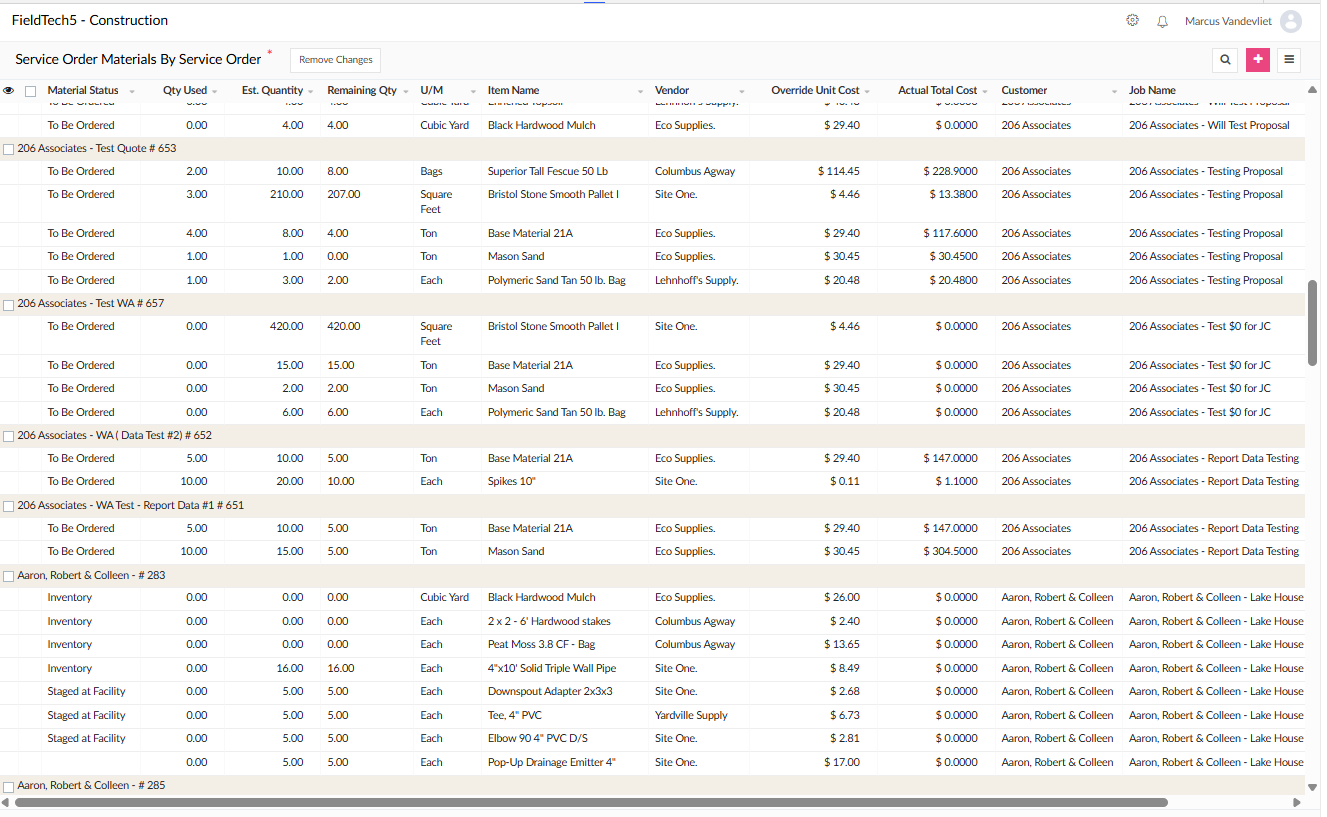This screenshot has height=817, width=1327.
Task: Click the horizontal scrollbar thumb
Action: [x=591, y=802]
